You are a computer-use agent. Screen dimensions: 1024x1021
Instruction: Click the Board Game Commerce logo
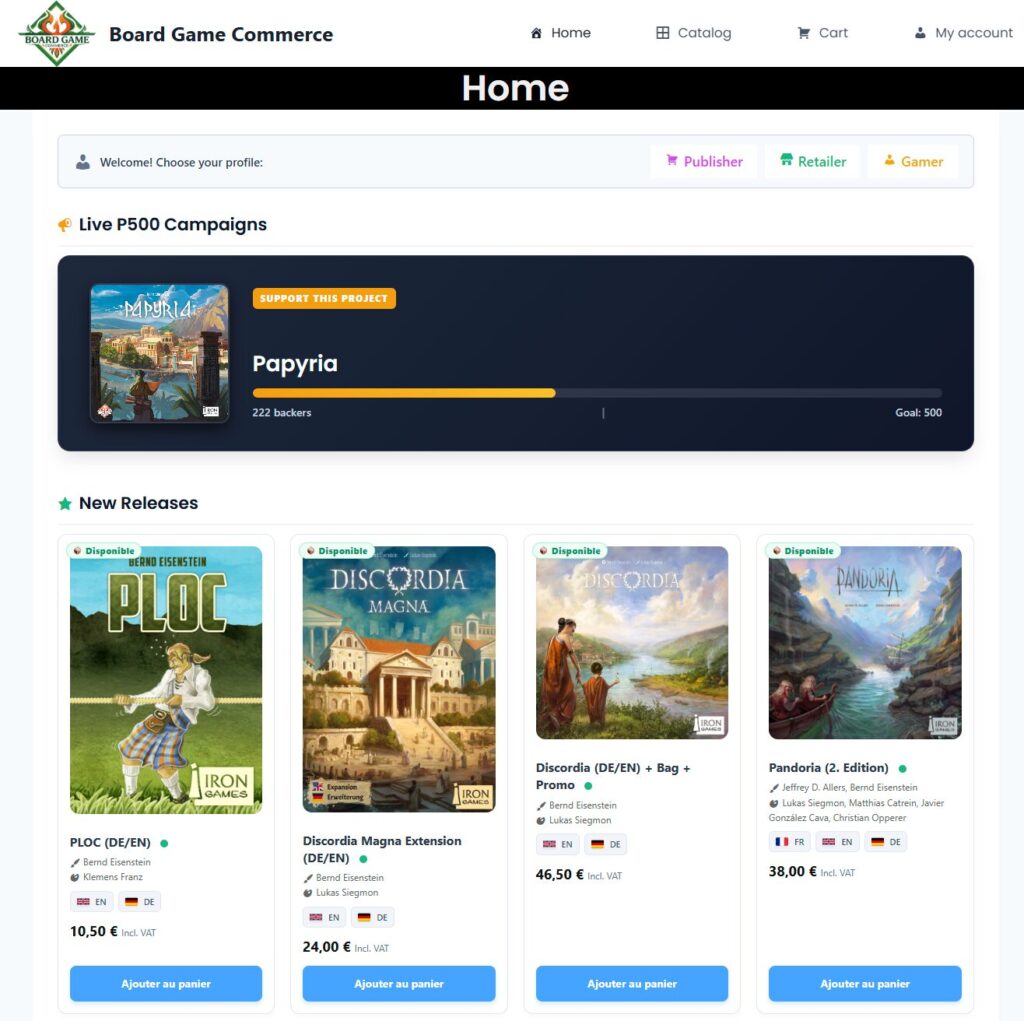[57, 34]
